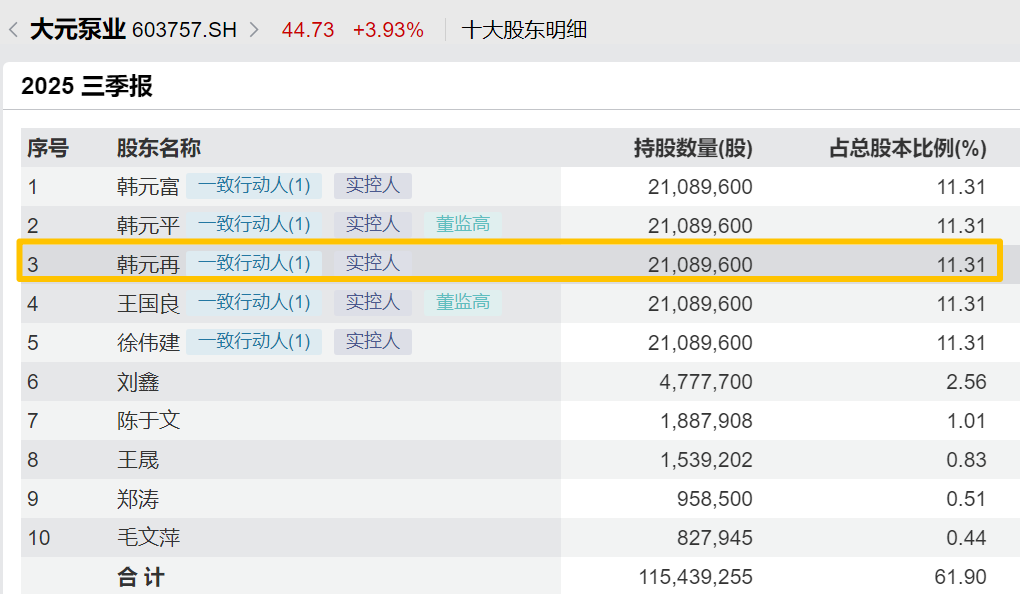Click 韩元富's share count 21,089,600
The image size is (1020, 594).
pos(700,187)
